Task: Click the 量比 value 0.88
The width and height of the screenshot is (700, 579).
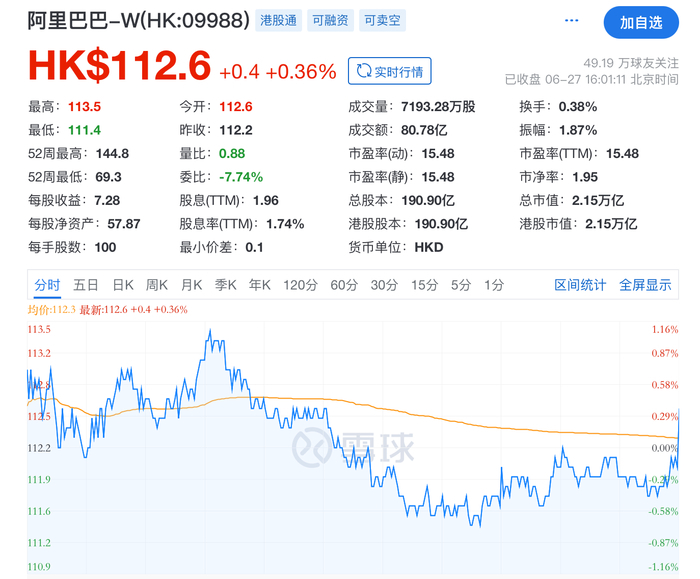Action: pos(232,154)
